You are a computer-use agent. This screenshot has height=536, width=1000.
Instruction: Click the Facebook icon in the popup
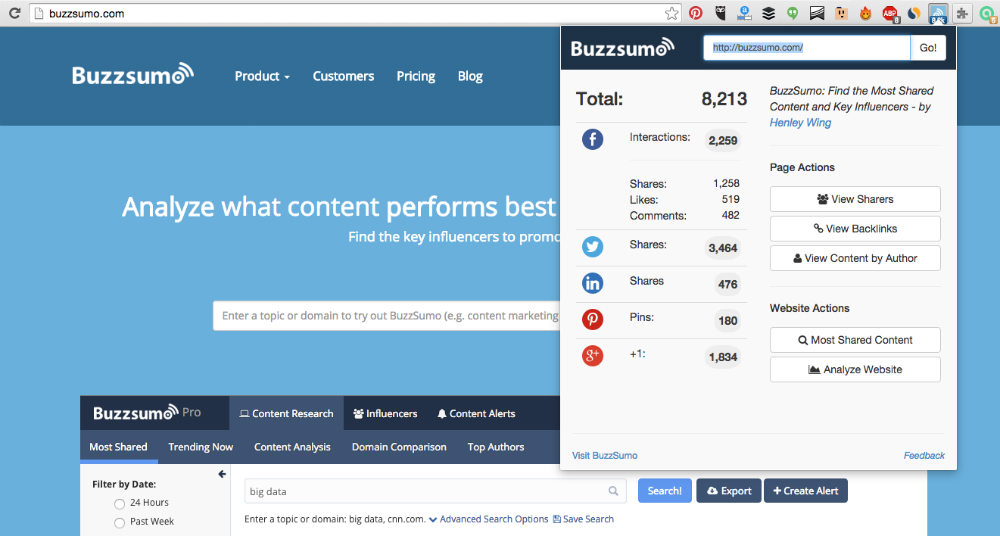(592, 139)
